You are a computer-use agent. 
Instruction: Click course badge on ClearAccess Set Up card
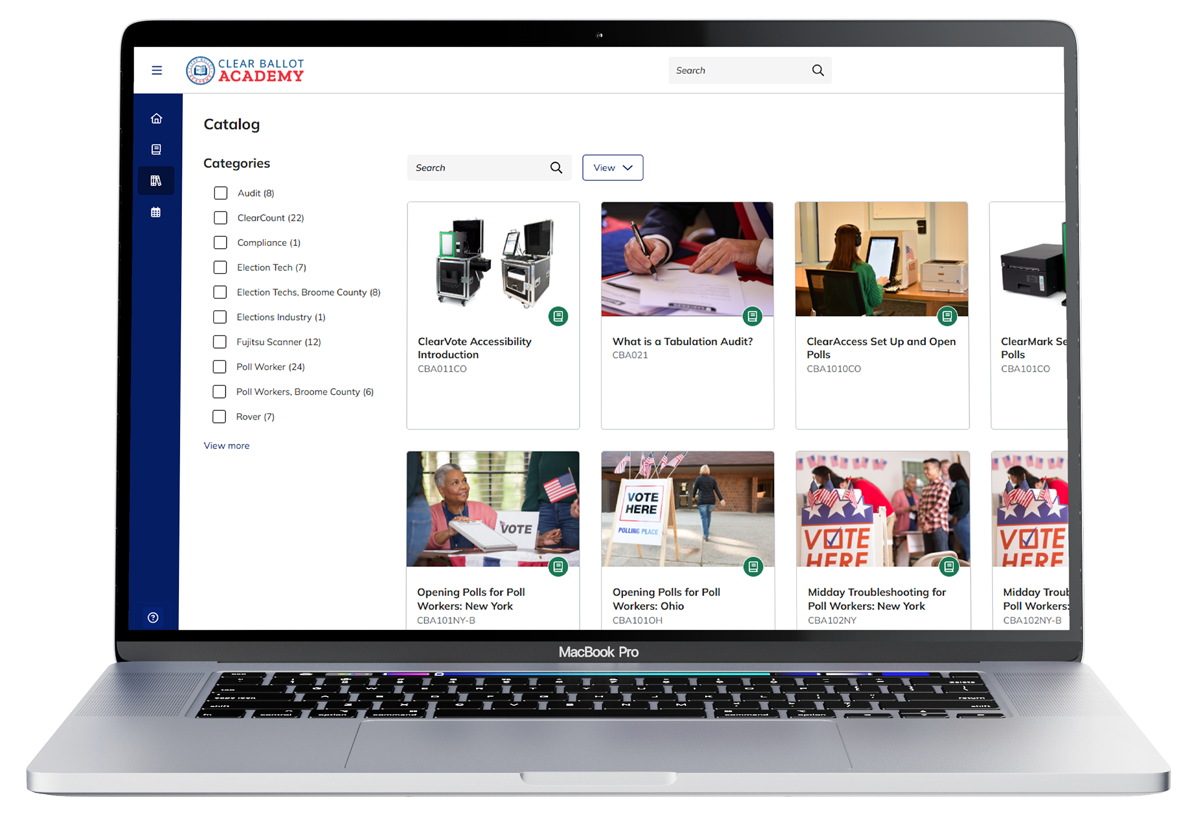[x=947, y=316]
